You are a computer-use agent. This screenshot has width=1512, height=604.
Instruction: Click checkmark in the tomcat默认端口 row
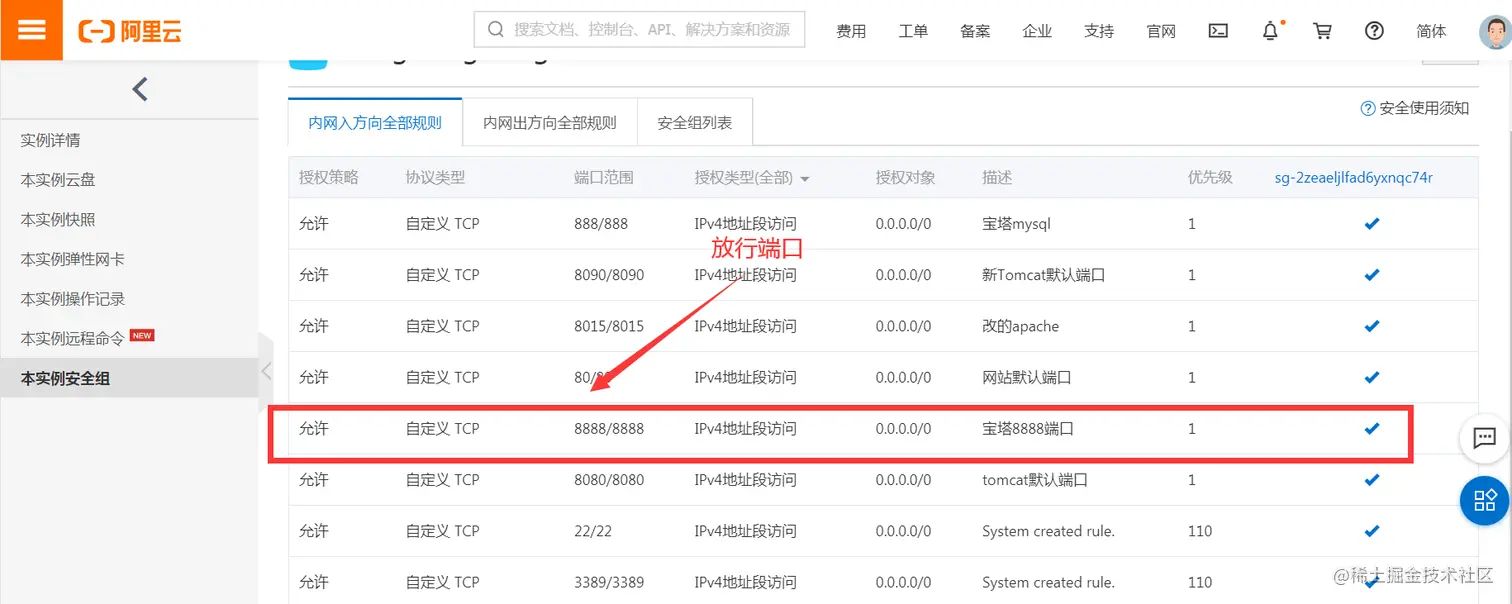[1372, 480]
